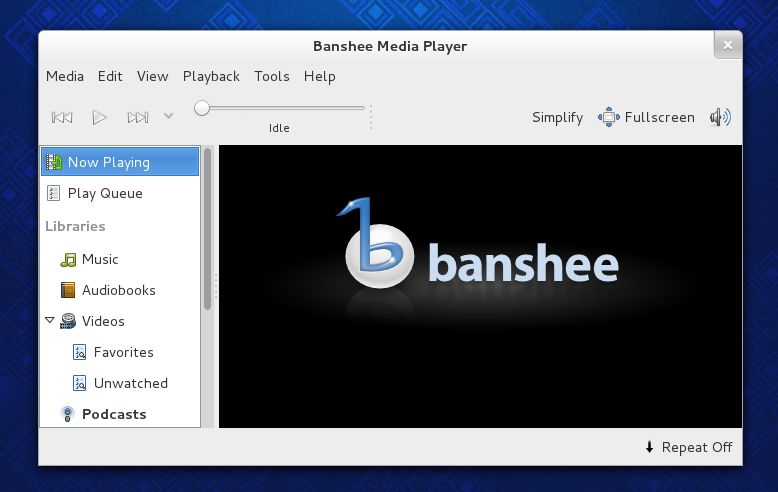Open the volume speaker icon
This screenshot has width=778, height=492.
[x=720, y=118]
